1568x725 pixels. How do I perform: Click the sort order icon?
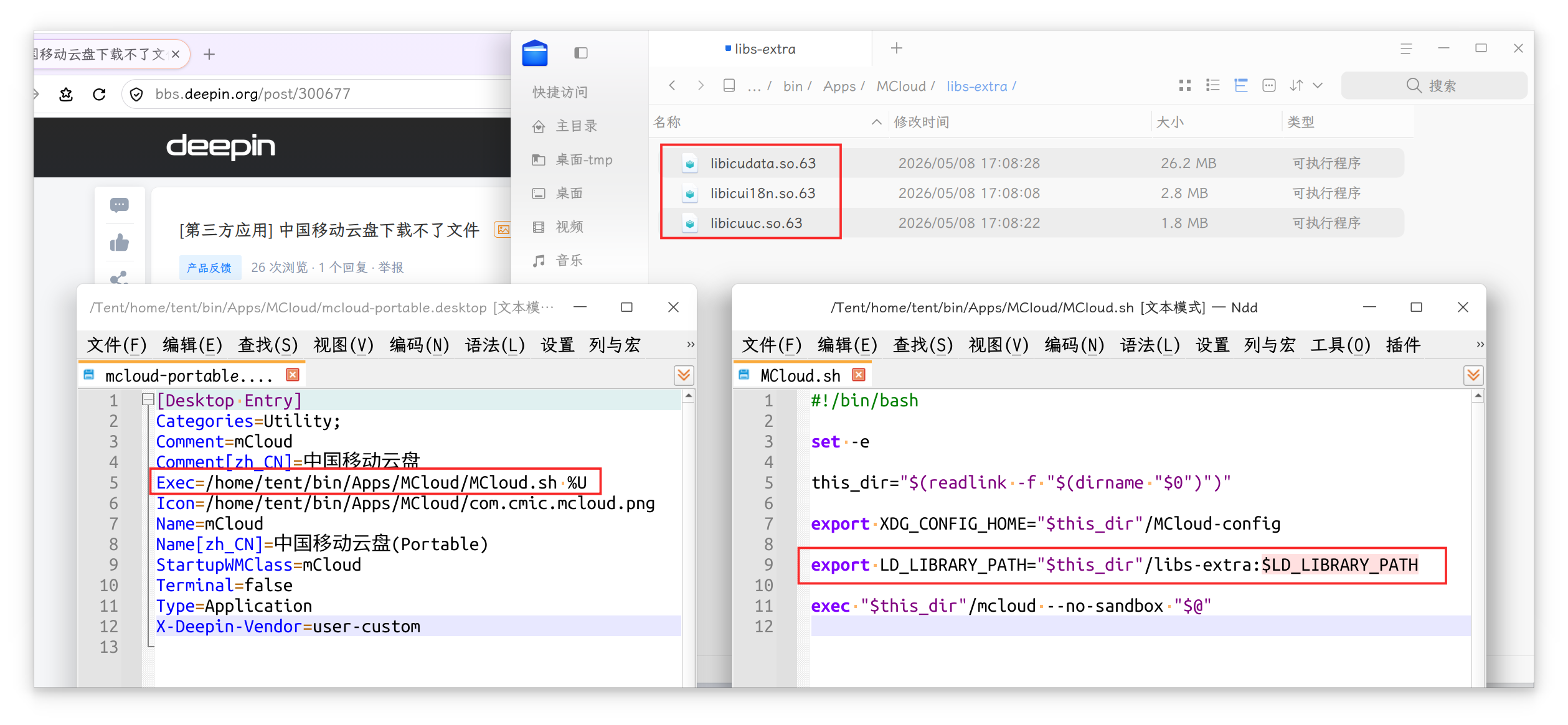(1296, 85)
